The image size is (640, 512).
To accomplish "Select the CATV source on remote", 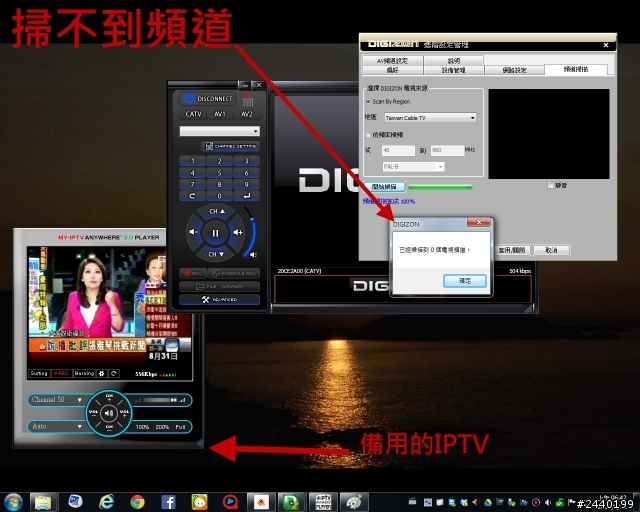I will tap(193, 114).
